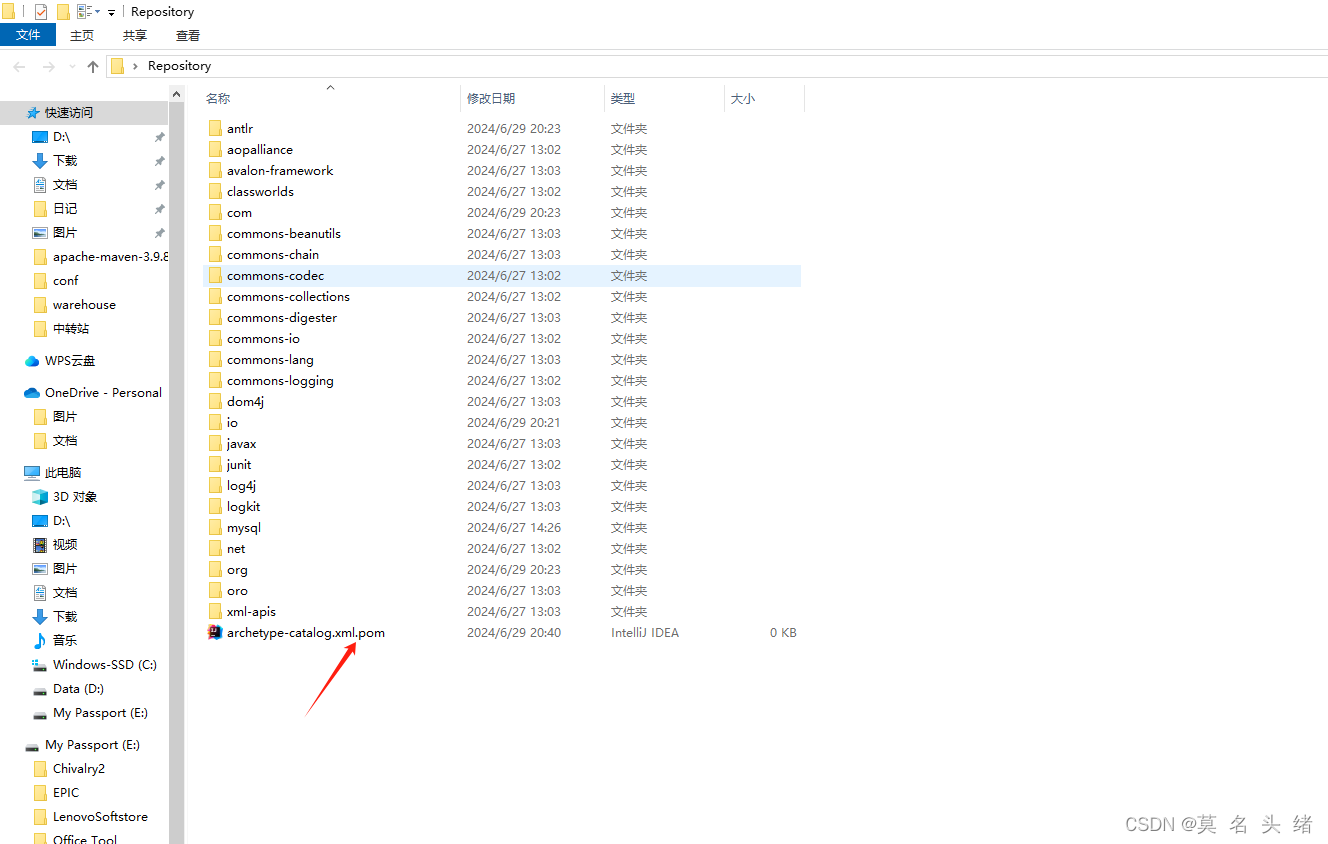Open the 文件 (File) menu
Image resolution: width=1328 pixels, height=844 pixels.
click(28, 34)
